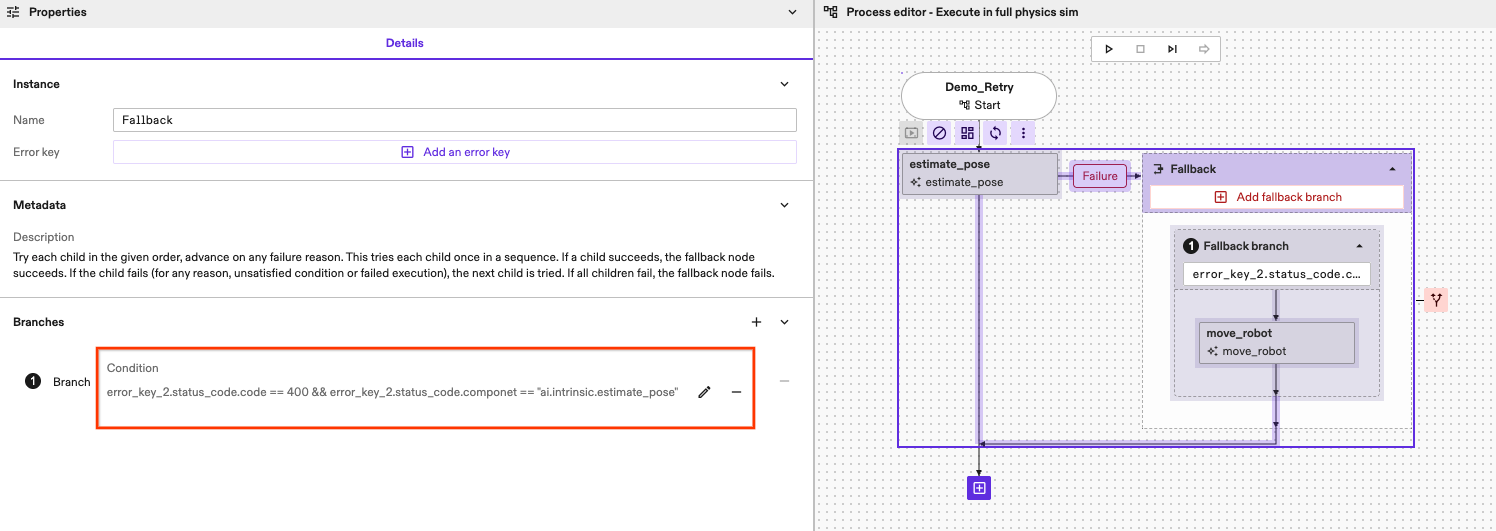
Task: Switch to the Details tab
Action: (x=405, y=43)
